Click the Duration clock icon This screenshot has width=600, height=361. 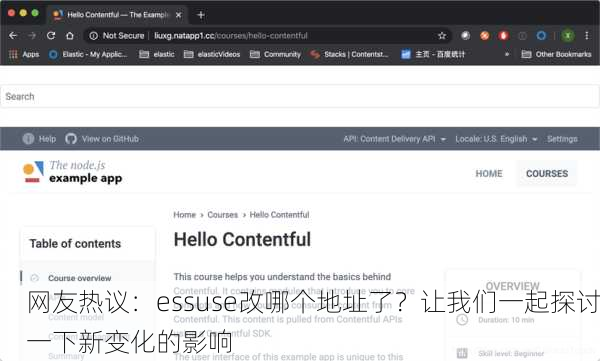pyautogui.click(x=462, y=320)
